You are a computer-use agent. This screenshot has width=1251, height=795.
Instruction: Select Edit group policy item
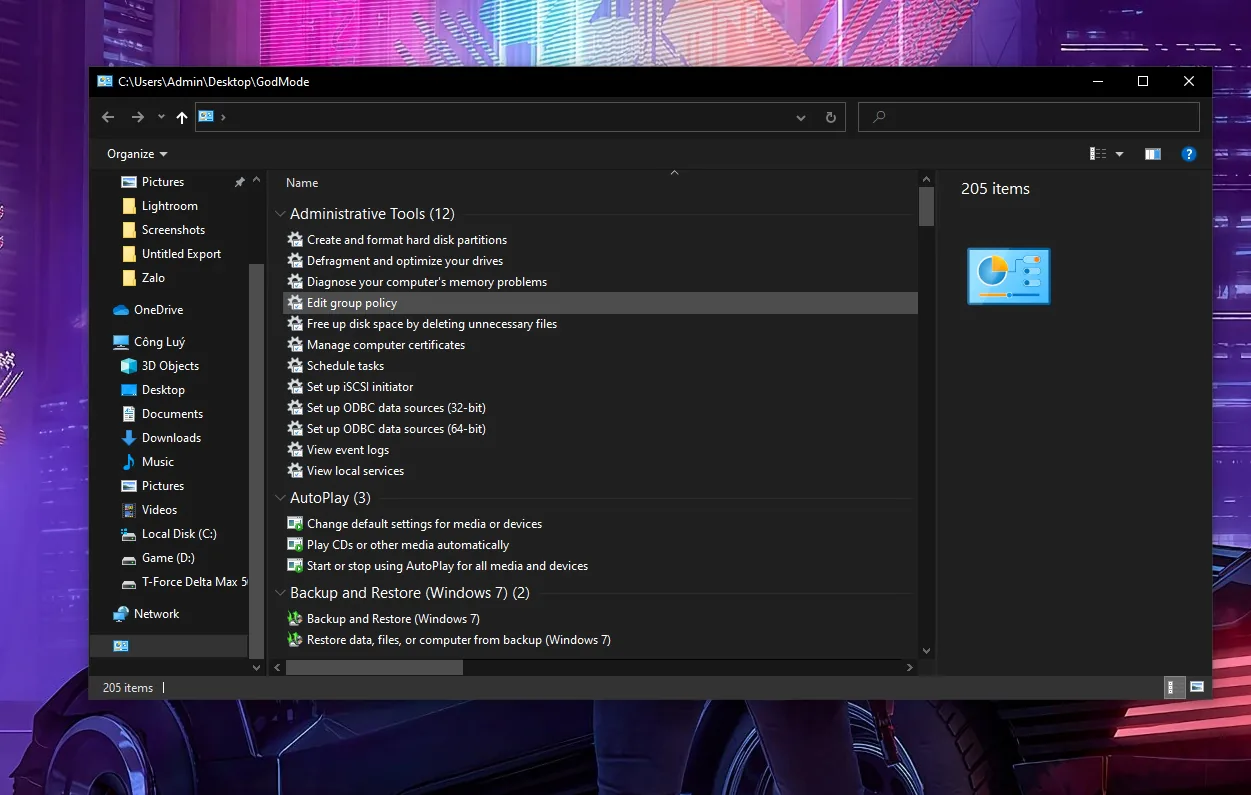point(600,303)
